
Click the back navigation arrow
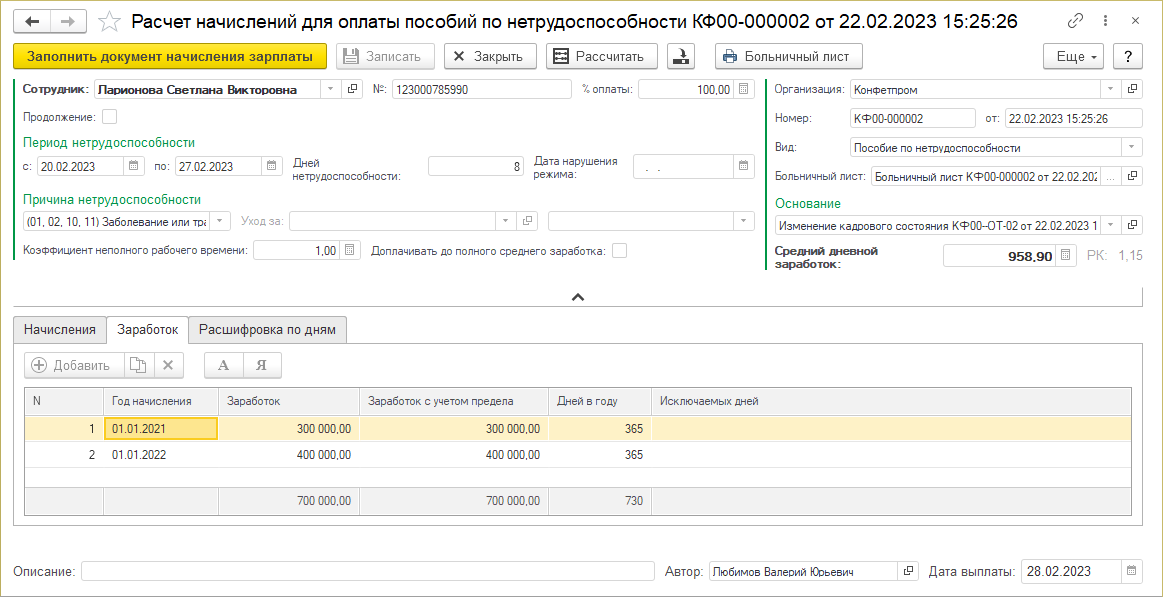pos(34,21)
